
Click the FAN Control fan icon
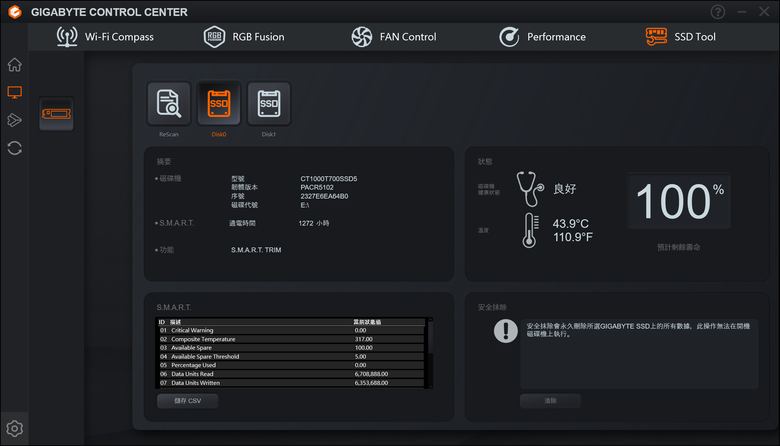tap(362, 37)
